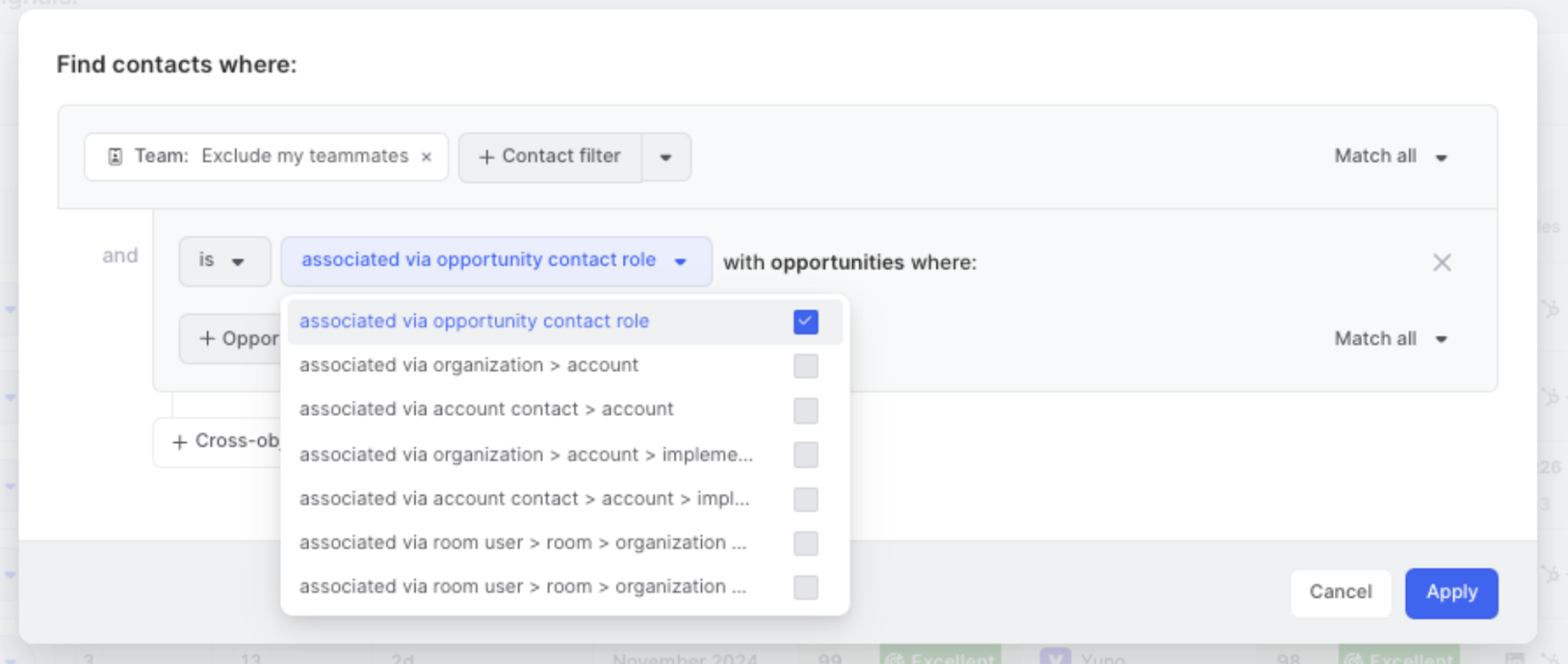Tick the organization > account > impleme... checkbox
The width and height of the screenshot is (1568, 664).
805,455
